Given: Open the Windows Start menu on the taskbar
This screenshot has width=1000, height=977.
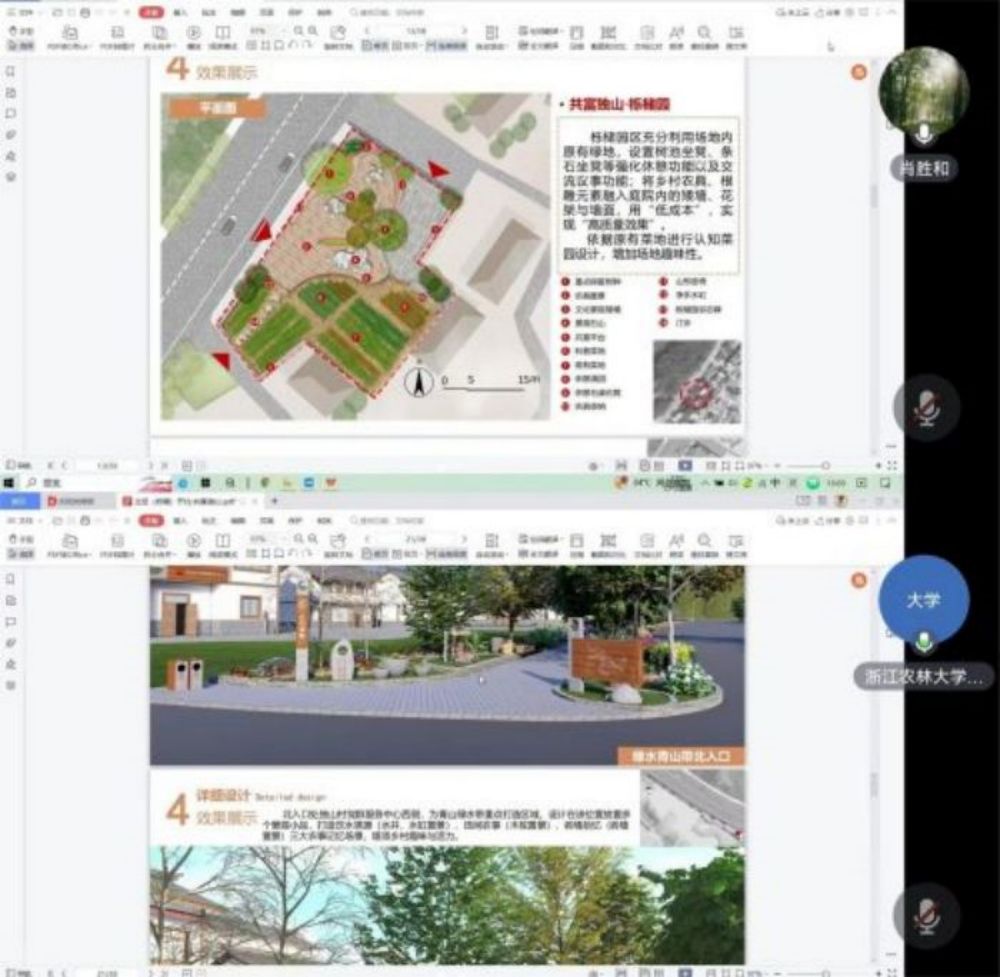Looking at the screenshot, I should (8, 483).
